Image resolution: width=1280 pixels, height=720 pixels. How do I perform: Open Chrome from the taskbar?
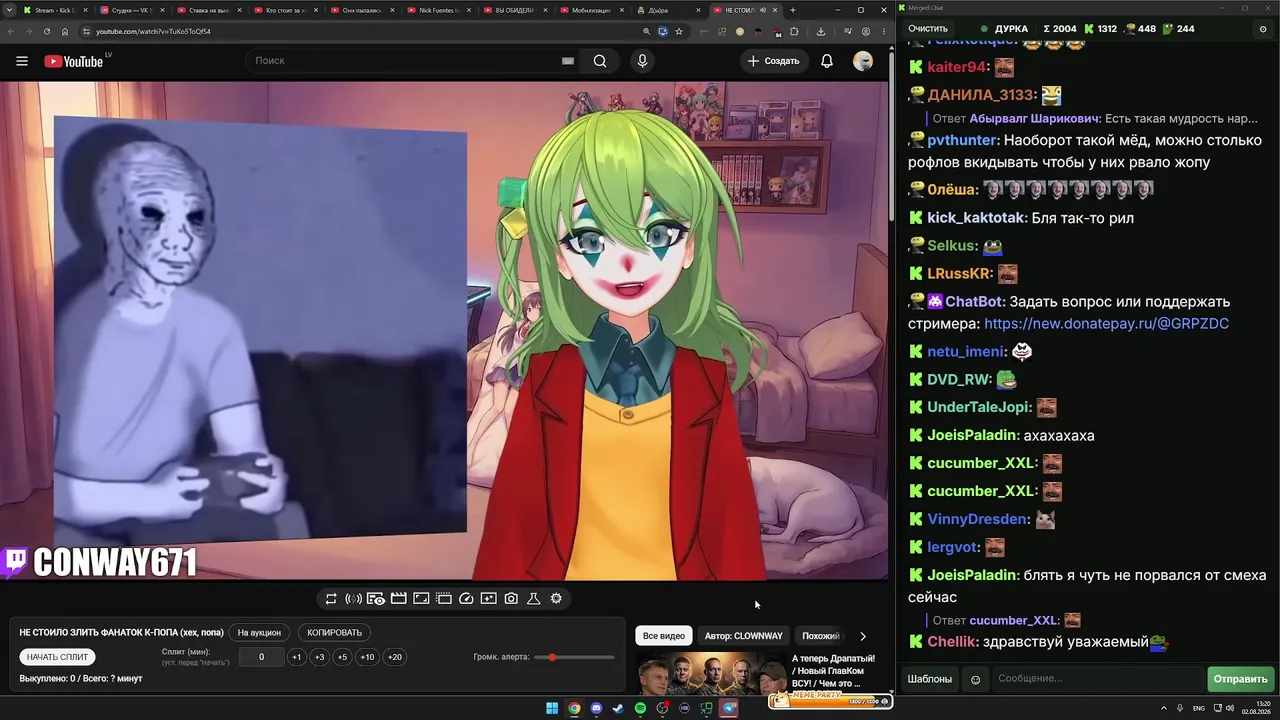[574, 709]
